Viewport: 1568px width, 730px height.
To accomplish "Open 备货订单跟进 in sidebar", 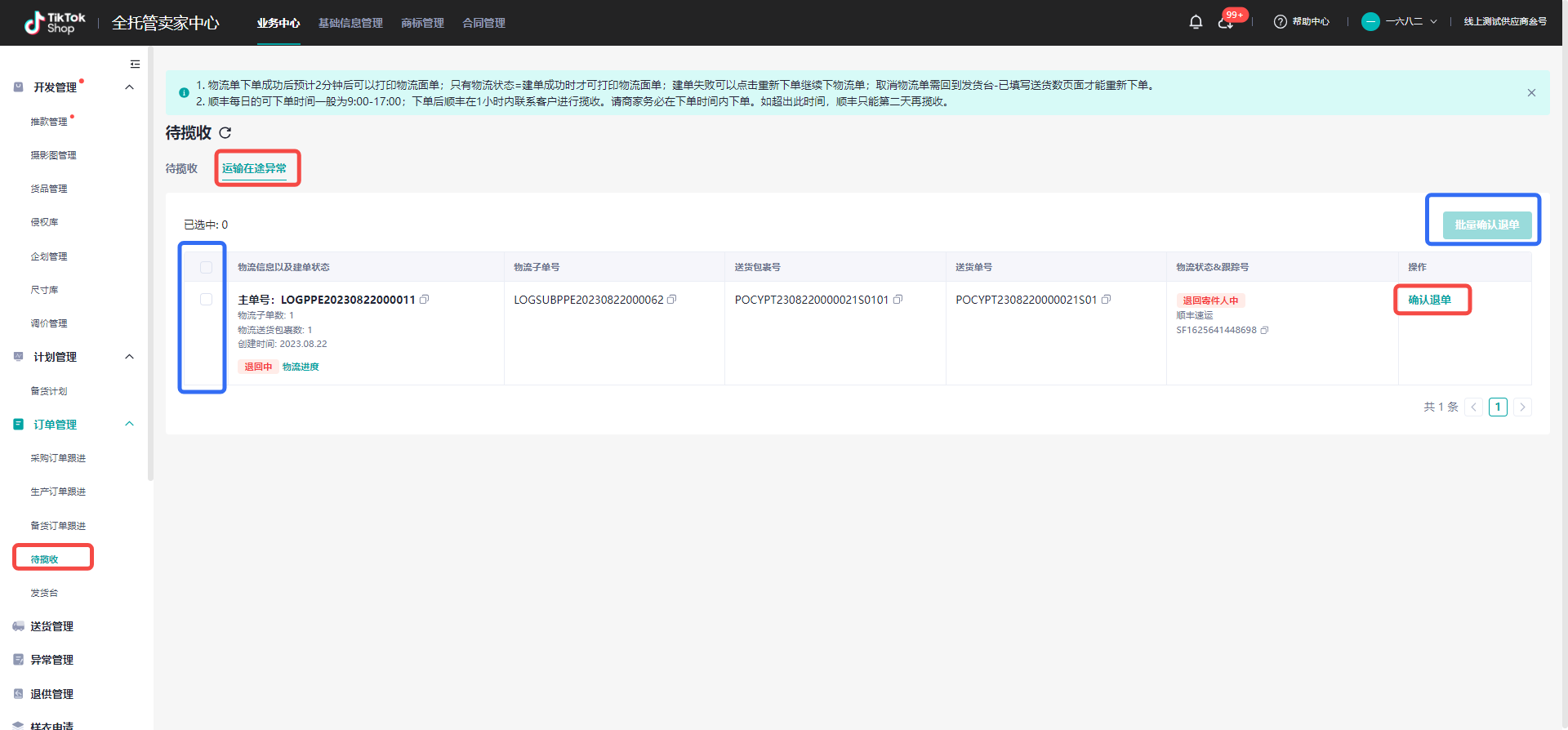I will point(58,526).
